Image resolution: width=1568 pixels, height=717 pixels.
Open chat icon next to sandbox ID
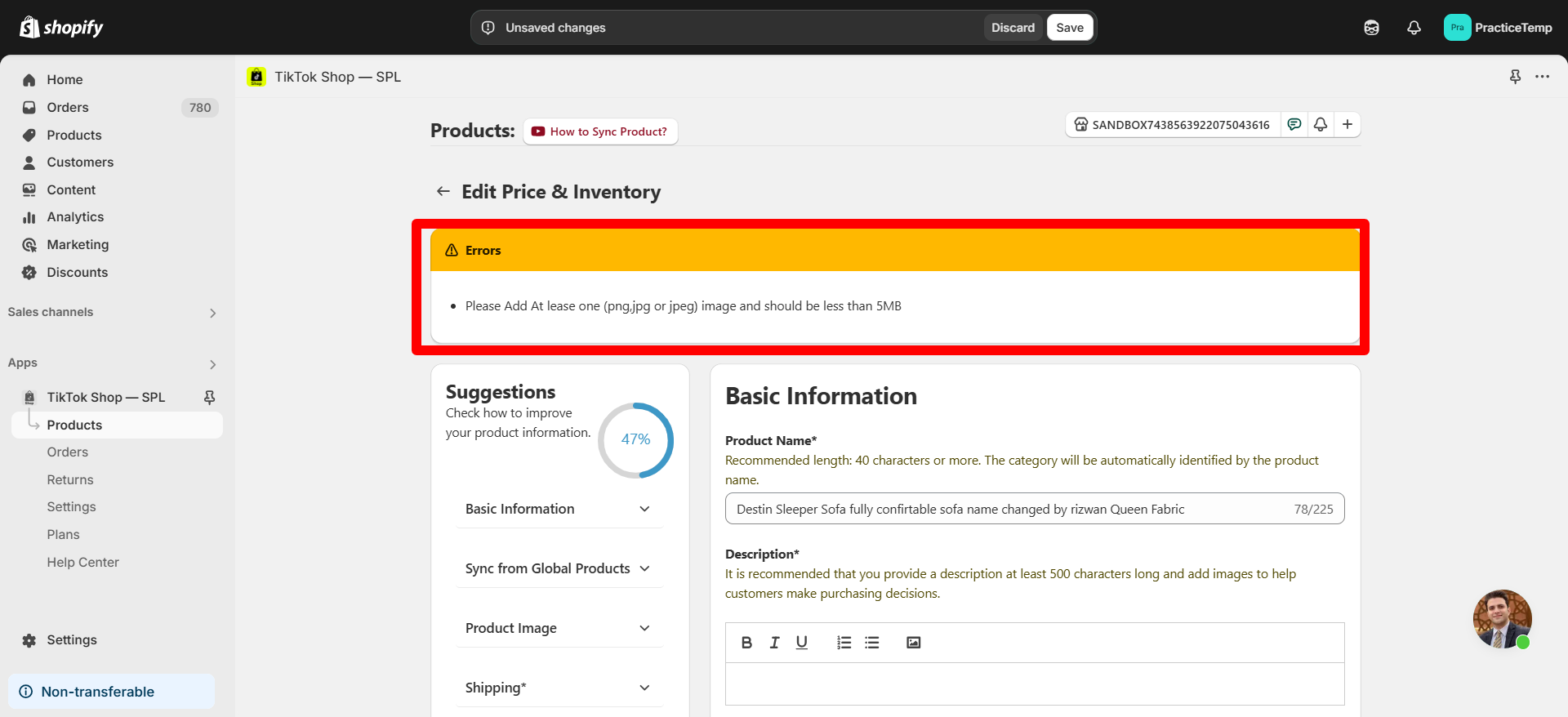point(1294,124)
